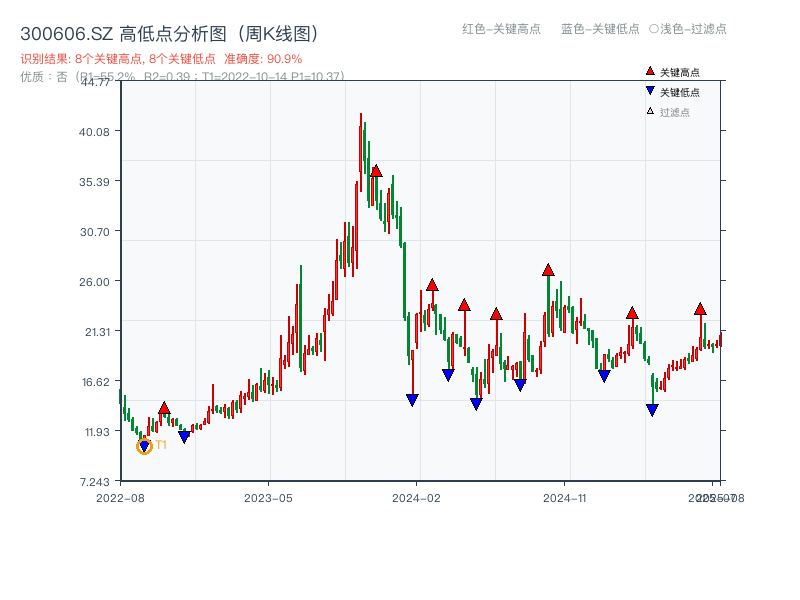Click the 11.93 price axis label
Screen dimensions: 800x600
(97, 432)
